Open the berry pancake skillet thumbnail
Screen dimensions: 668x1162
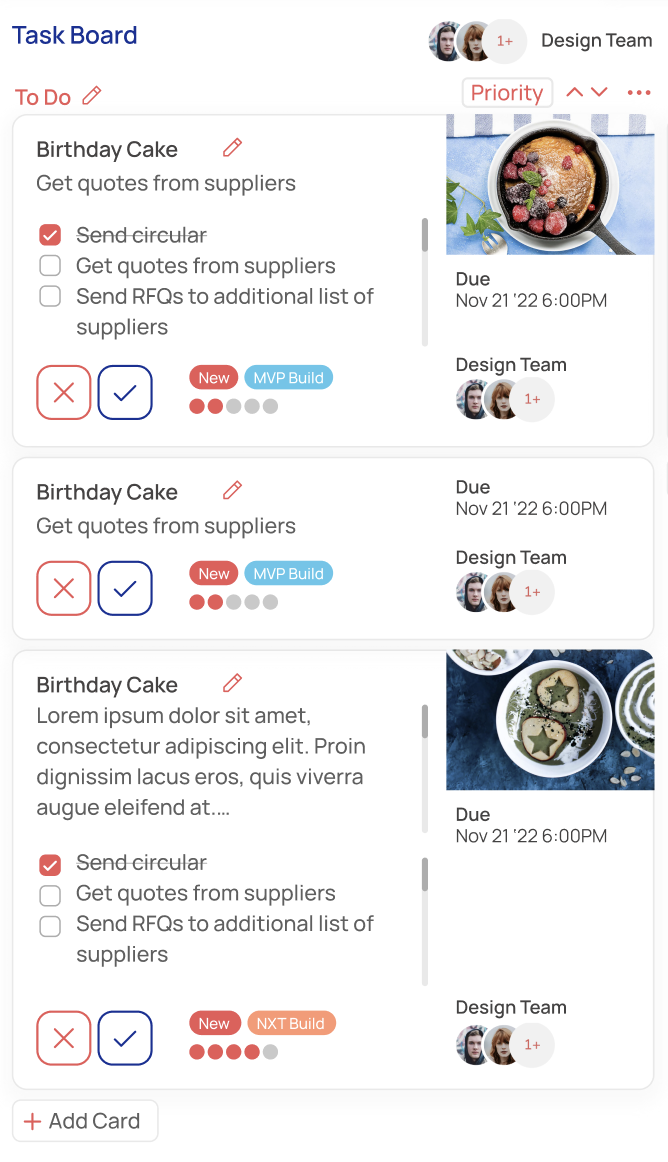550,185
